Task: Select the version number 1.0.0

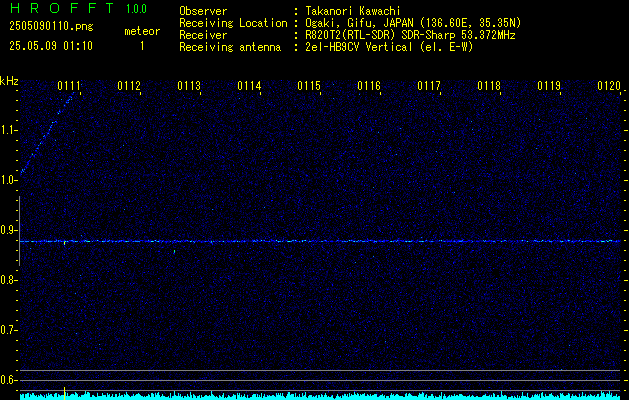Action: tap(136, 9)
